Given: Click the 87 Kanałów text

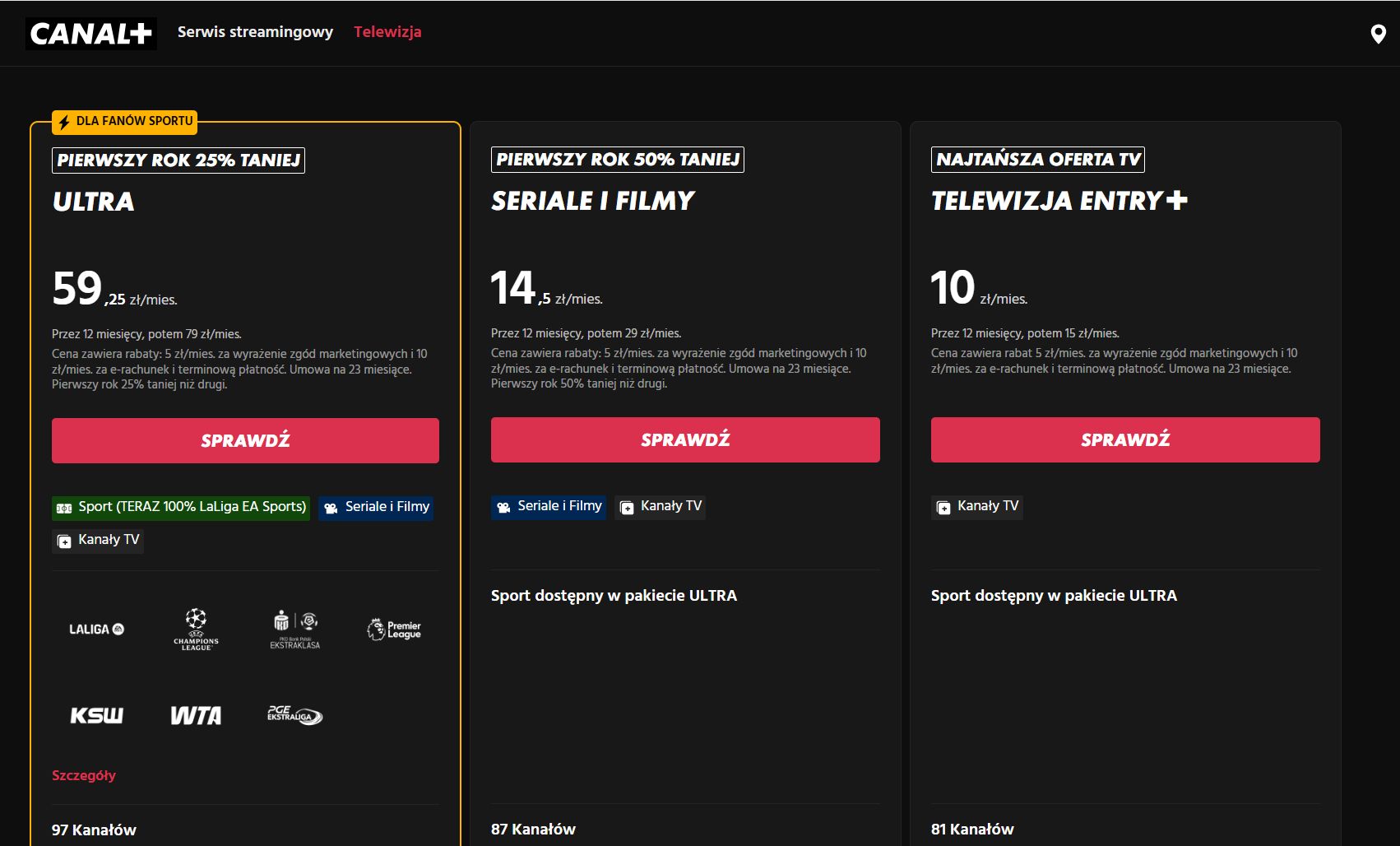Looking at the screenshot, I should (533, 830).
